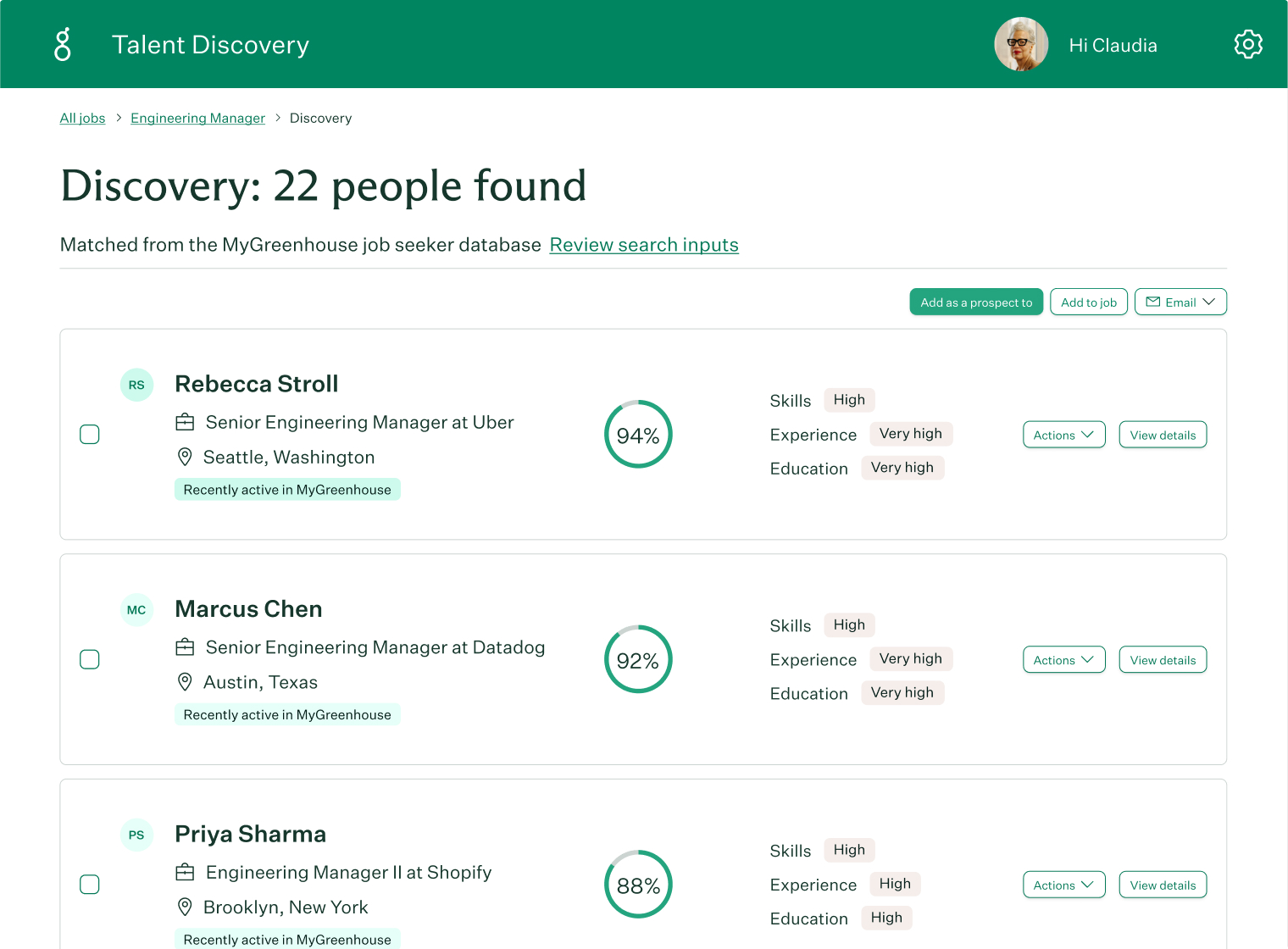Screen dimensions: 1288x949
Task: Select Priya Sharma's checkbox
Action: coord(90,885)
